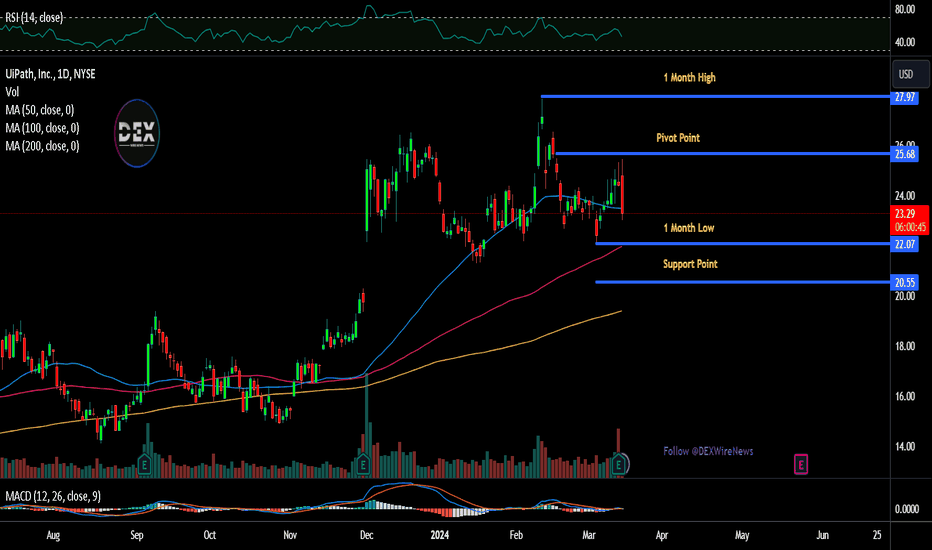Click the 1 Month Low annotation text

[x=689, y=228]
